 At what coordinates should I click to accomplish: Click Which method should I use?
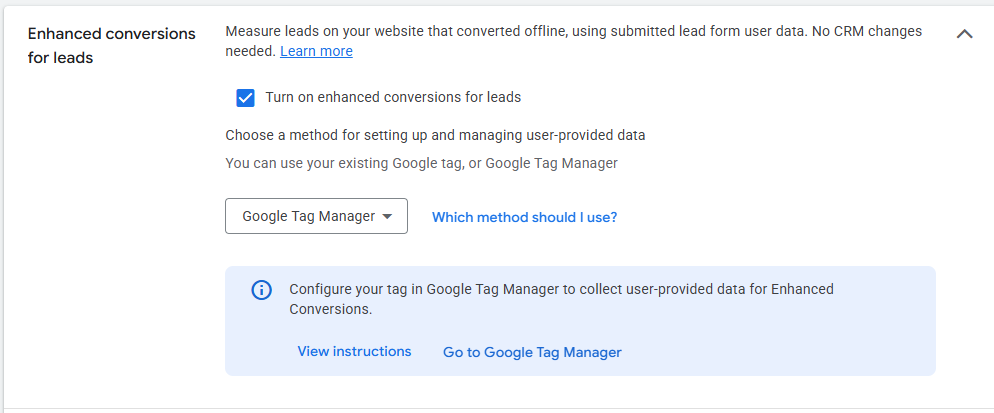pyautogui.click(x=524, y=217)
